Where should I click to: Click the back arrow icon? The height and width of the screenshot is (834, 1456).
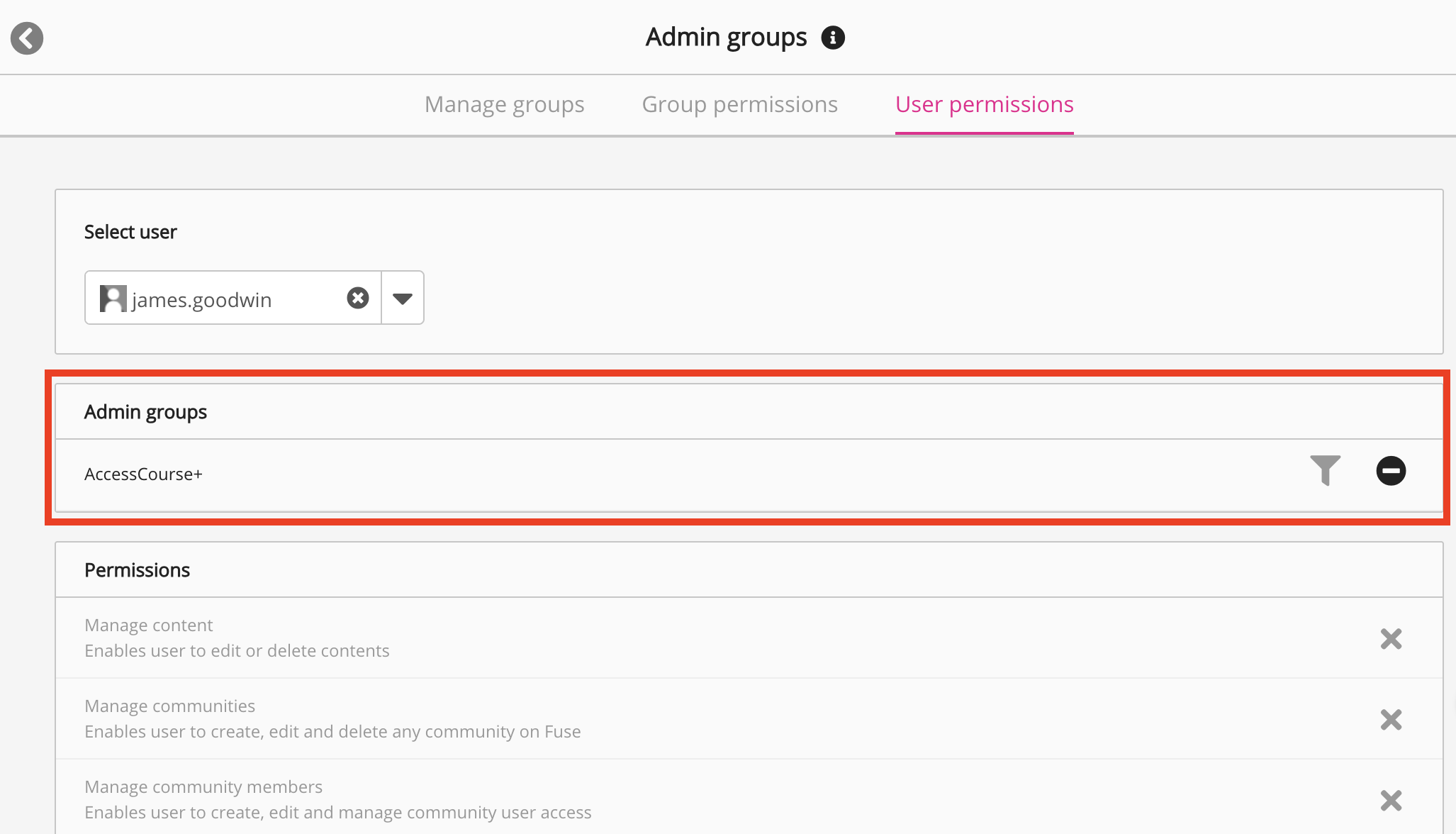tap(27, 38)
